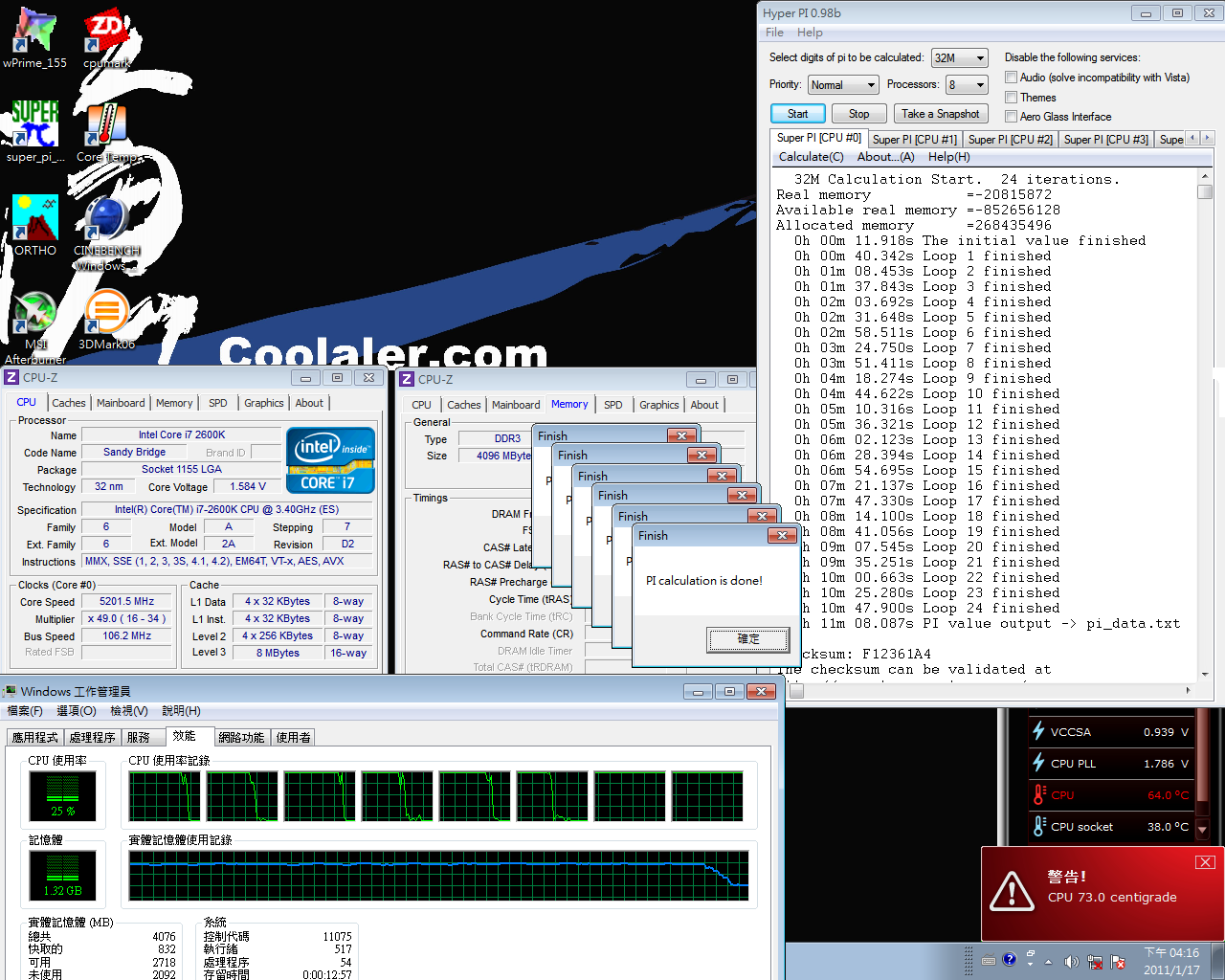
Task: Open the ORTHOS desktop shortcut
Action: point(35,224)
